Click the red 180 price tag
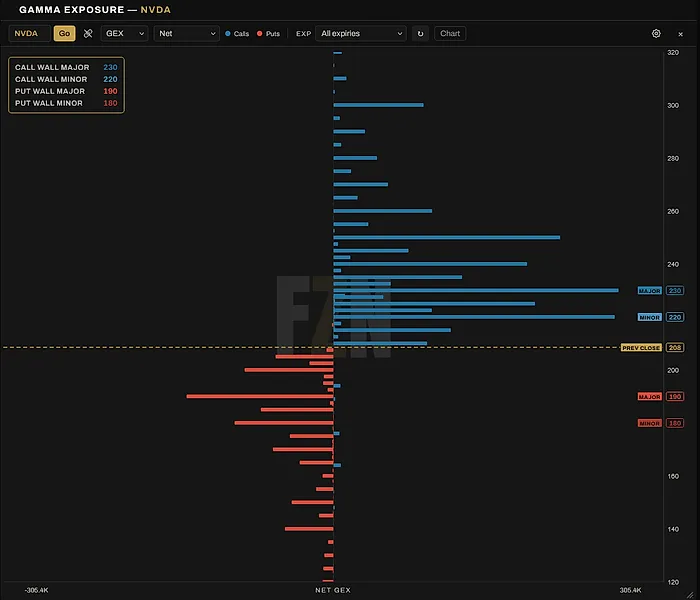 coord(675,423)
